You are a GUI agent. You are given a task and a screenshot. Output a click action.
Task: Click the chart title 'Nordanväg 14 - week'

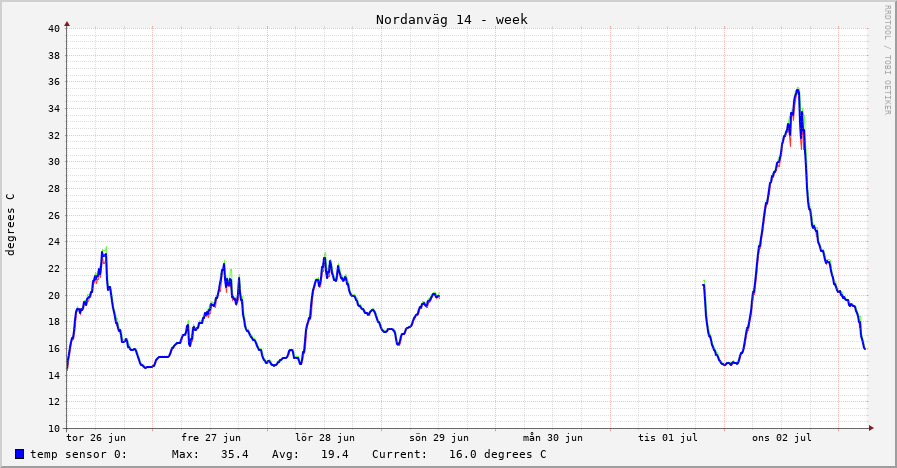click(451, 19)
